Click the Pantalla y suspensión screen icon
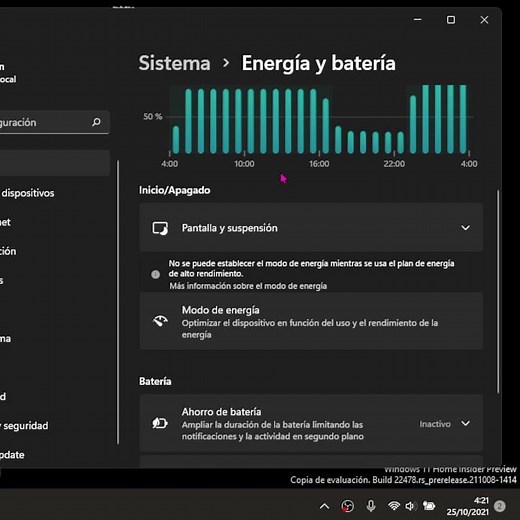Image resolution: width=520 pixels, height=520 pixels. click(160, 228)
